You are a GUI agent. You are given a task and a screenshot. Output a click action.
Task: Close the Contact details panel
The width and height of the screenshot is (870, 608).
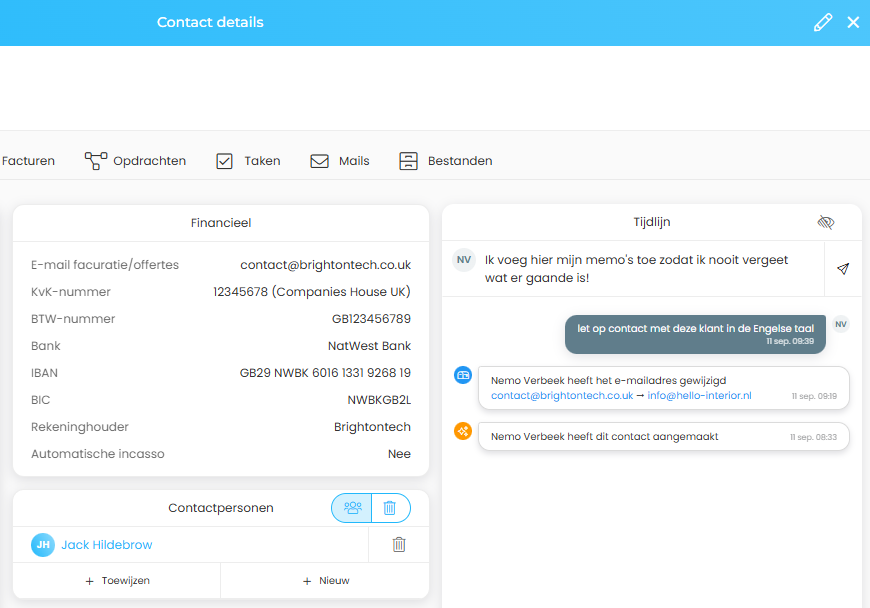(x=853, y=22)
